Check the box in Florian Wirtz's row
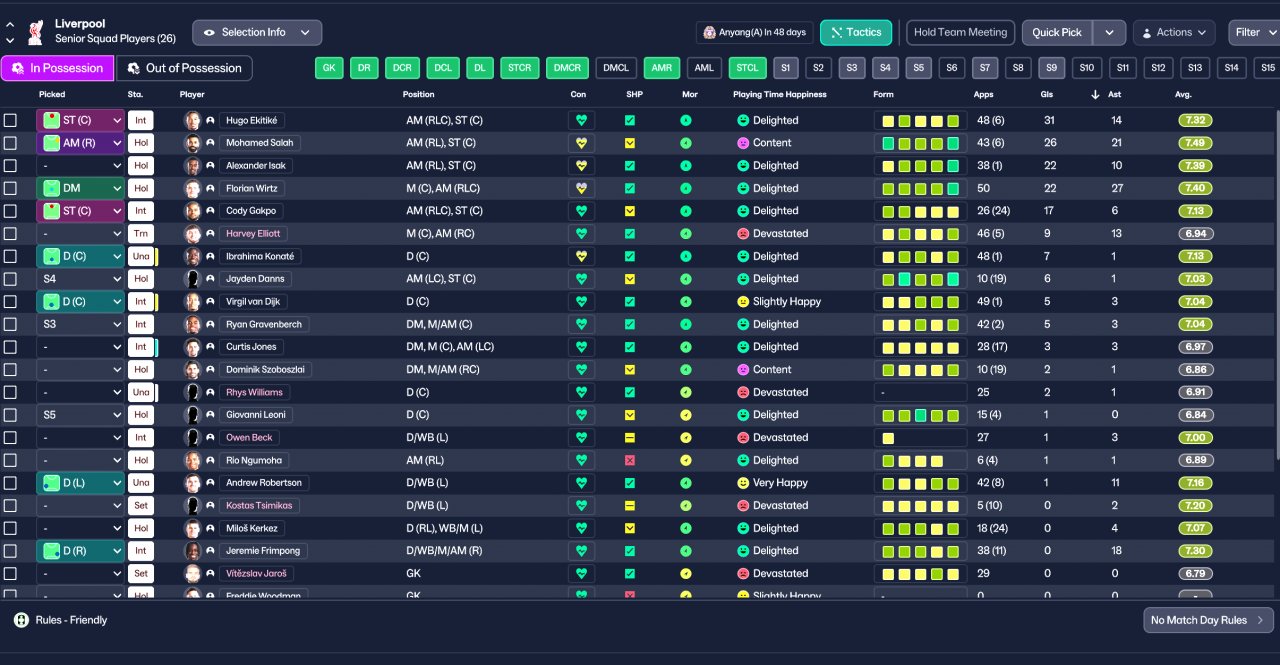Image resolution: width=1280 pixels, height=665 pixels. (10, 188)
